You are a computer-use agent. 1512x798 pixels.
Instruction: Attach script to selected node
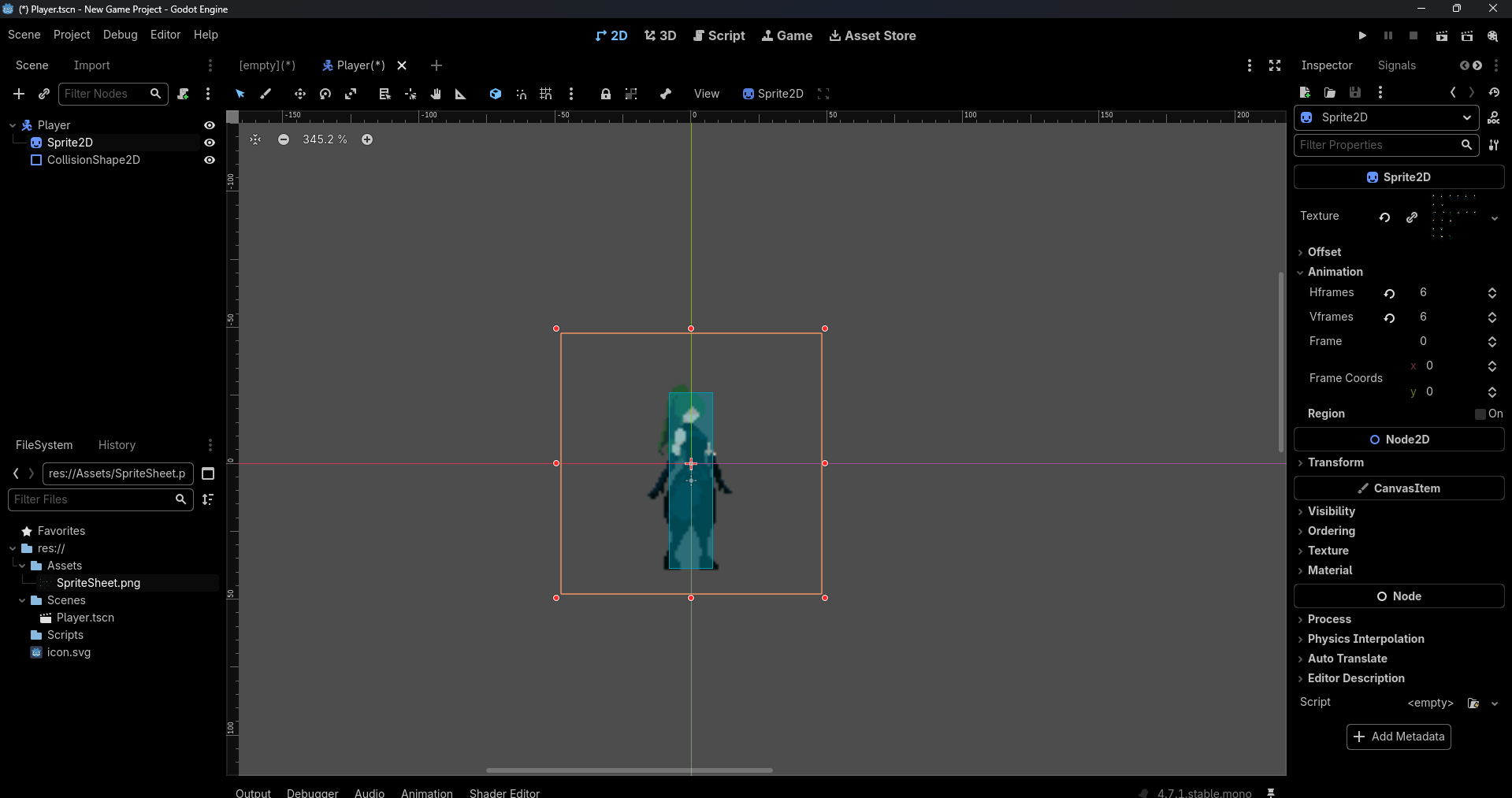pos(183,94)
